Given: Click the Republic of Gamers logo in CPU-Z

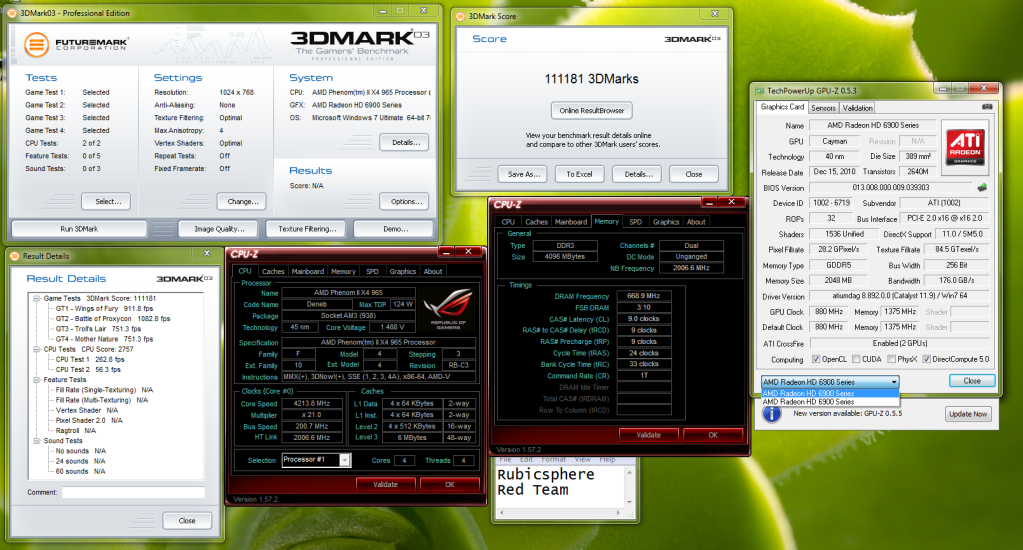Looking at the screenshot, I should coord(448,309).
